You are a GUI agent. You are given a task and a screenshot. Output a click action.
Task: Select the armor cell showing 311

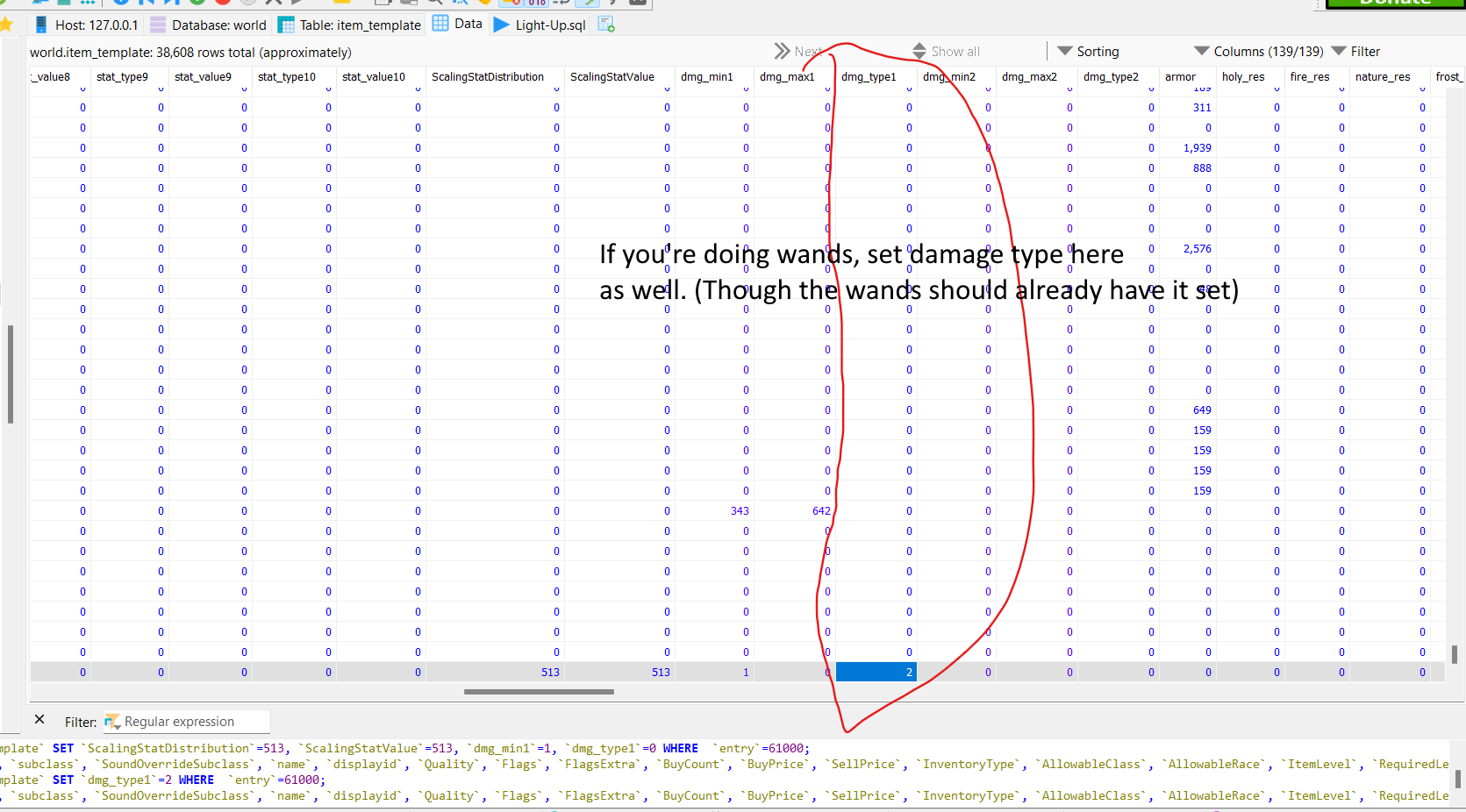[x=1188, y=108]
